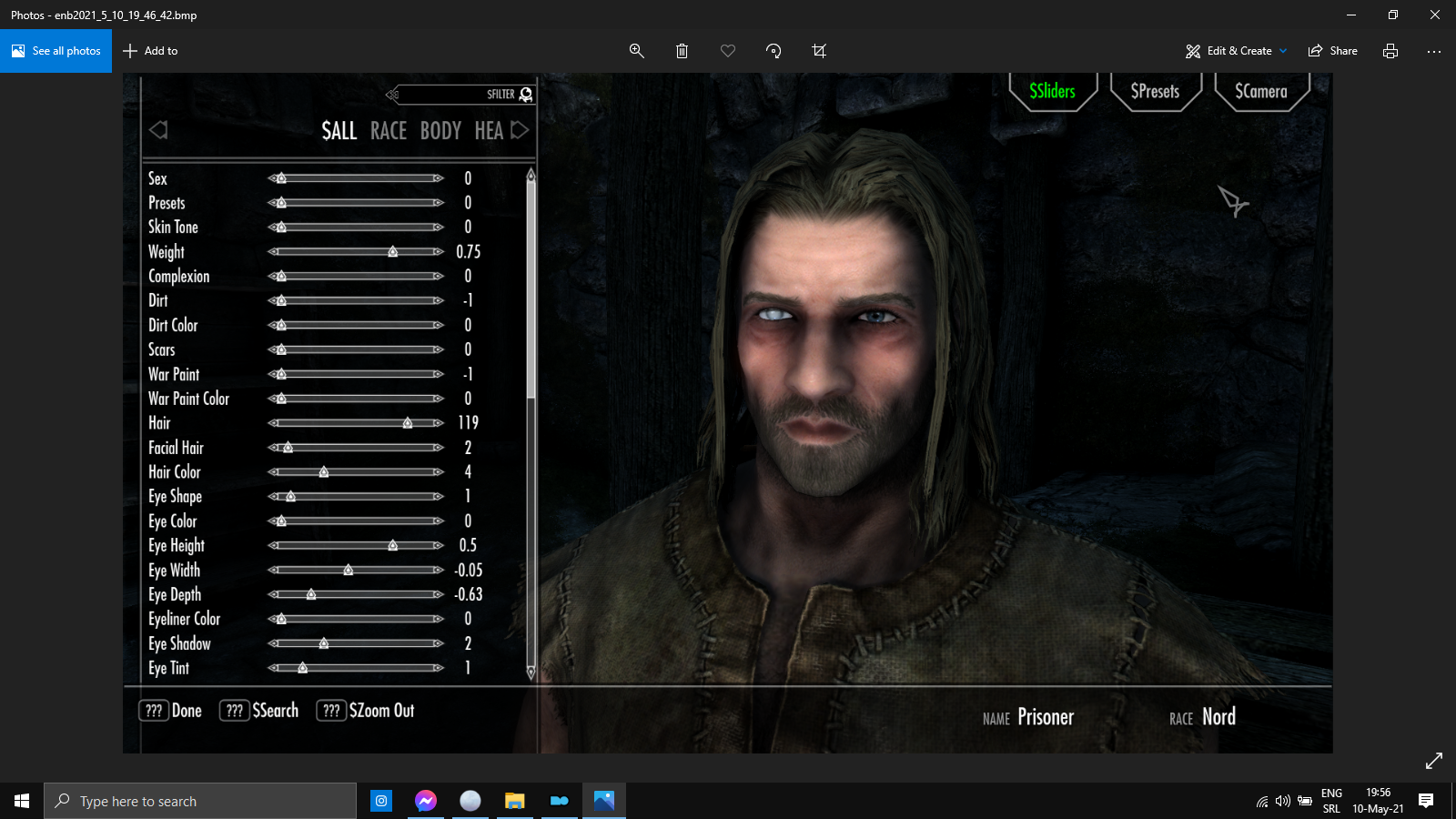The width and height of the screenshot is (1456, 819).
Task: Click the Prisoner name text
Action: point(1046,717)
